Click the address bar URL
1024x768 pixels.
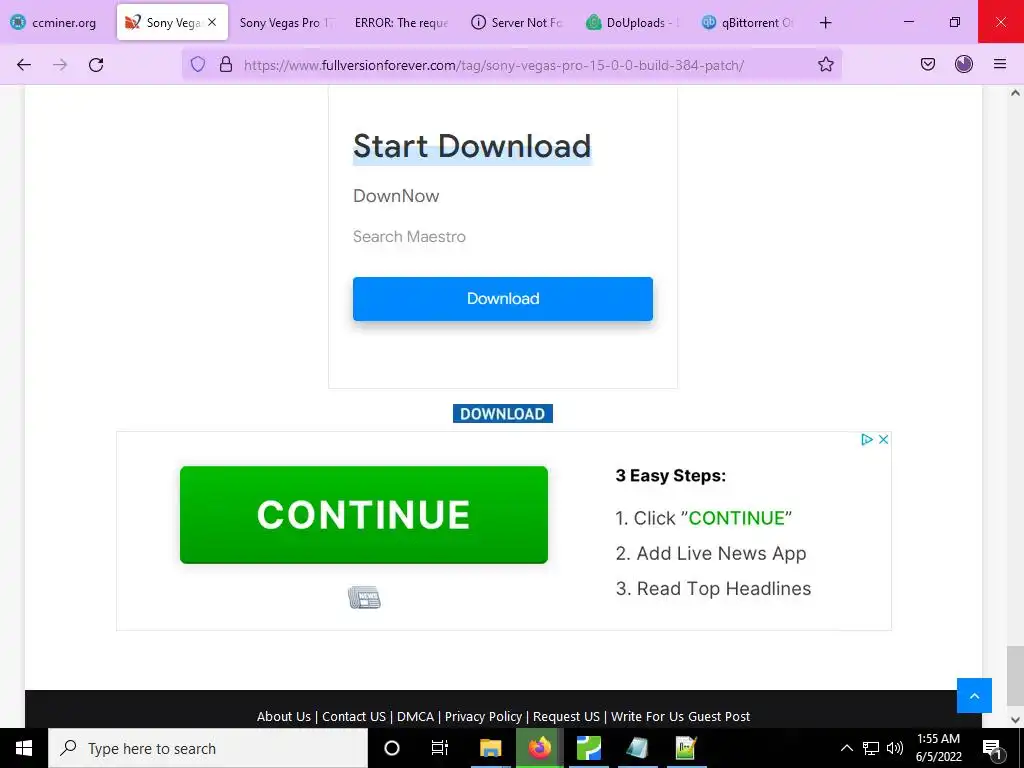click(494, 65)
